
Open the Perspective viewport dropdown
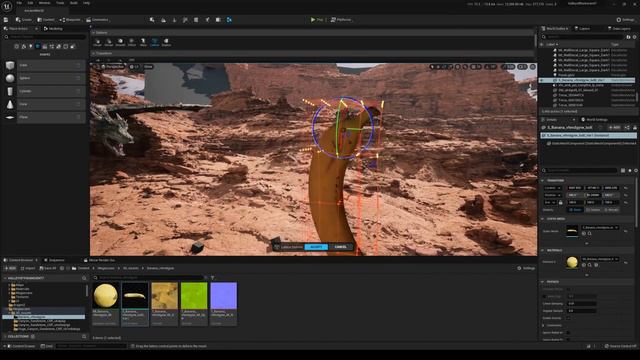pos(112,67)
